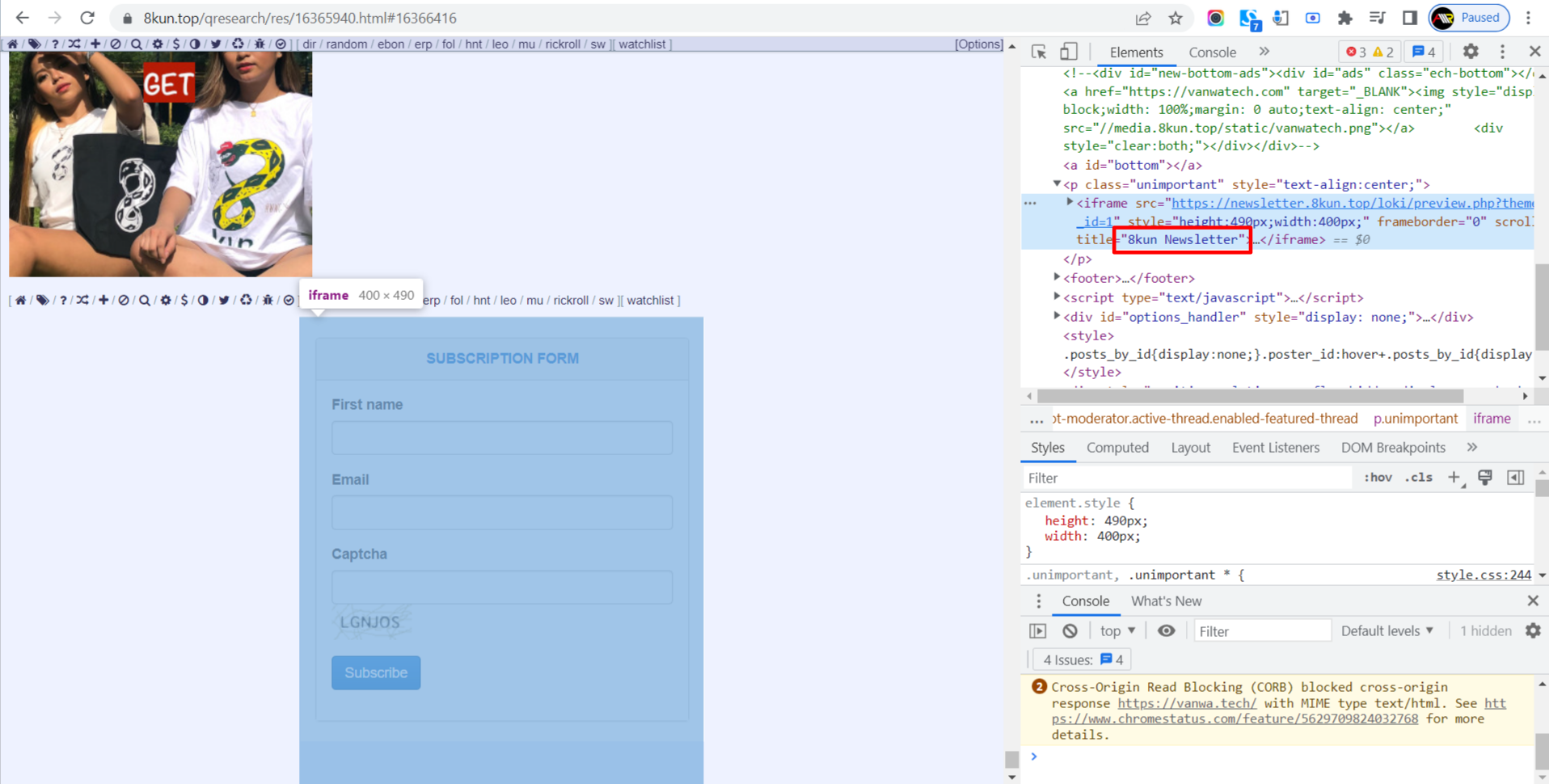Image resolution: width=1549 pixels, height=784 pixels.
Task: Open Default levels dropdown
Action: tap(1387, 631)
